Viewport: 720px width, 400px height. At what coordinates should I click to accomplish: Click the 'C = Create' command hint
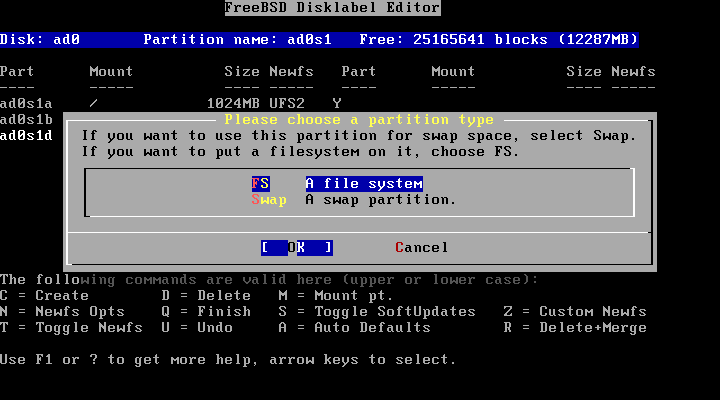pyautogui.click(x=45, y=296)
